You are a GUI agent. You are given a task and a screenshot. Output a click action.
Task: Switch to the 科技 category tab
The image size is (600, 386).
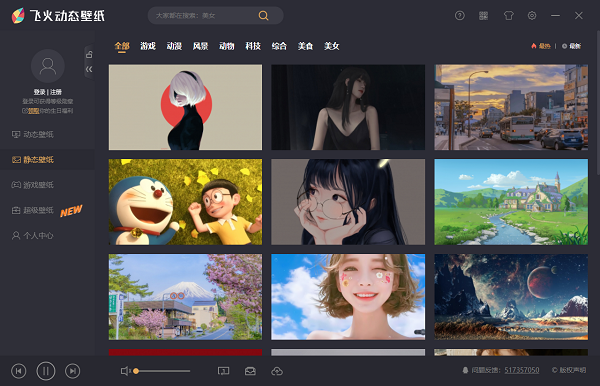pos(253,46)
